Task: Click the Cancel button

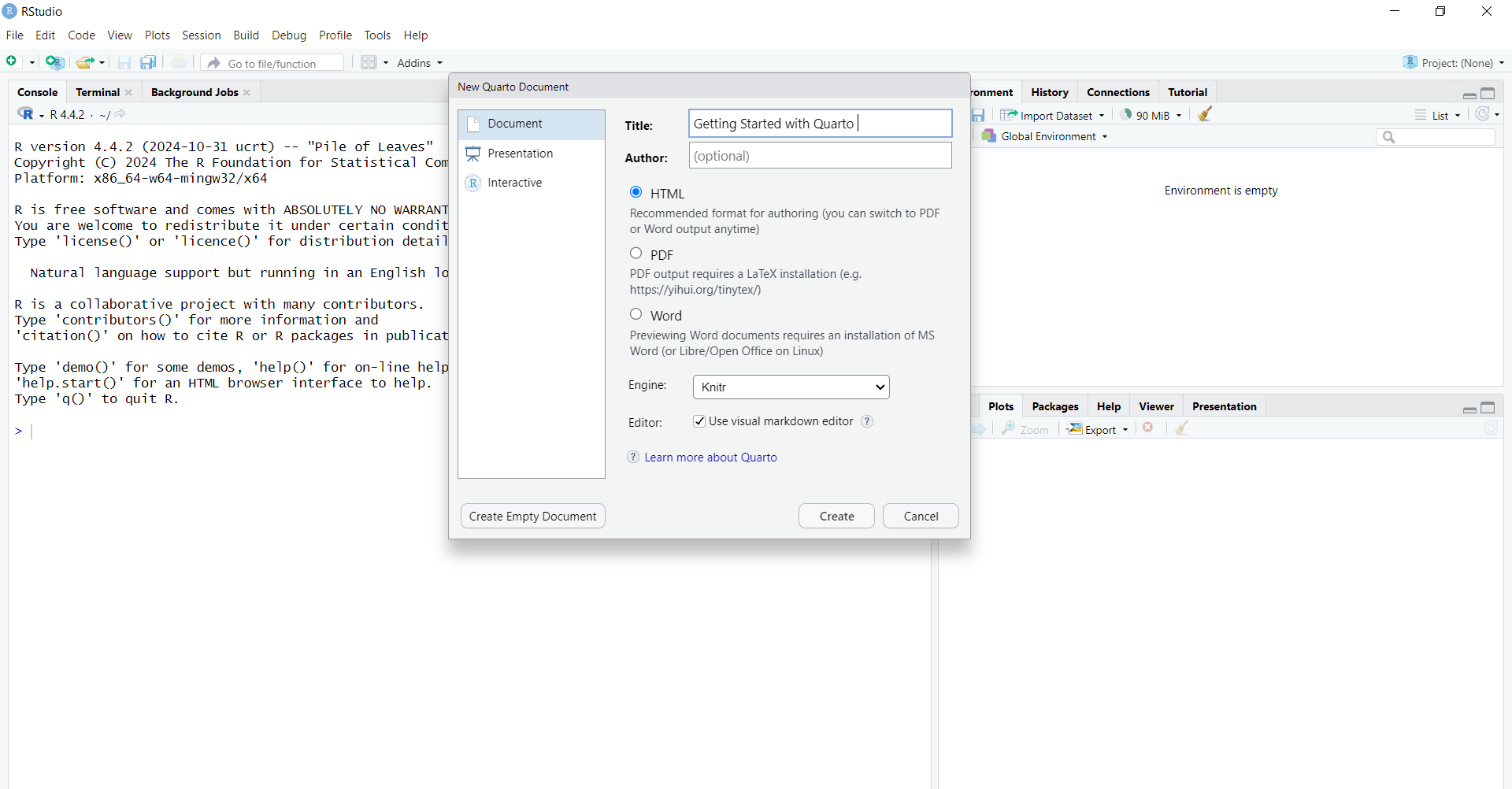Action: 921,516
